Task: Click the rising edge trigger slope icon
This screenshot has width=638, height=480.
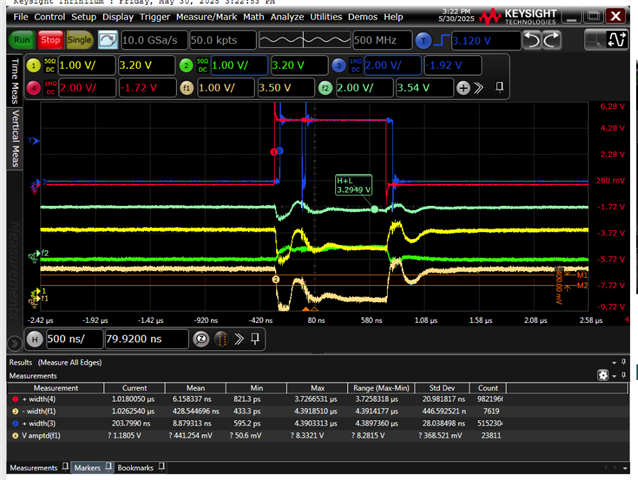Action: tap(441, 41)
